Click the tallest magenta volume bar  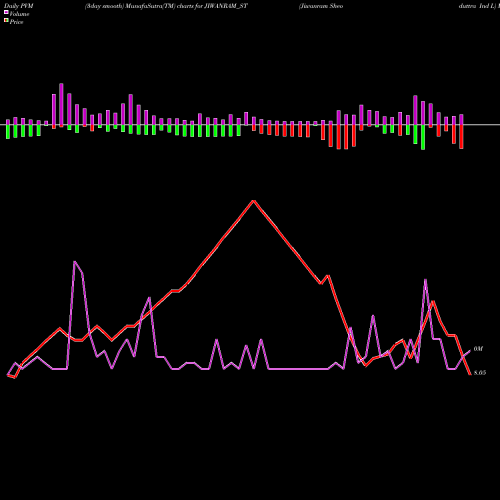(x=61, y=105)
